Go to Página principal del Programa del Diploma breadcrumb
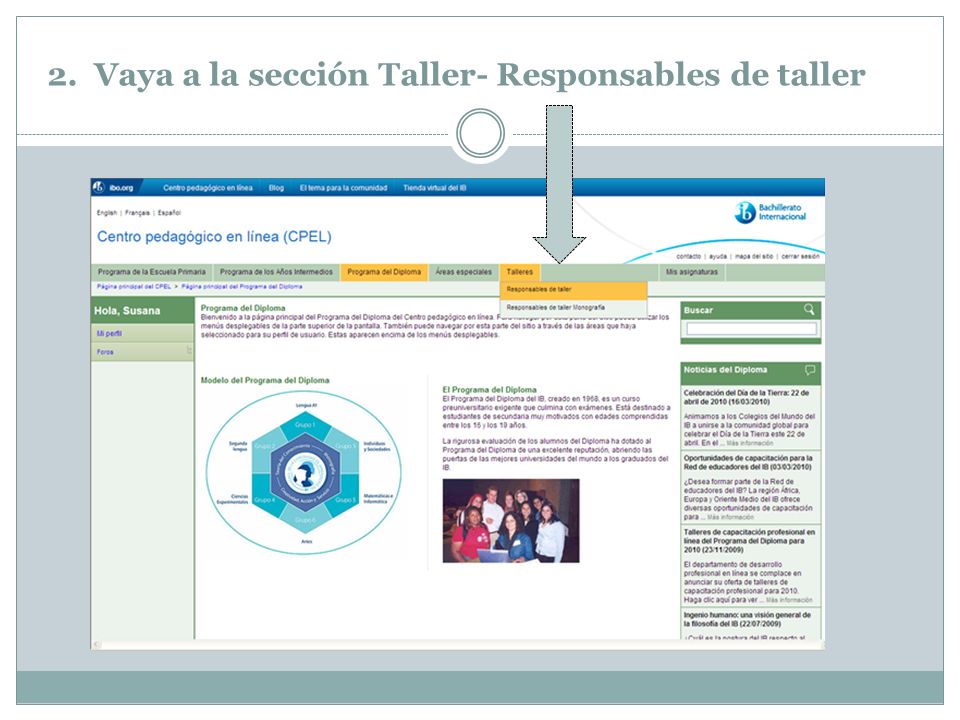 tap(241, 287)
